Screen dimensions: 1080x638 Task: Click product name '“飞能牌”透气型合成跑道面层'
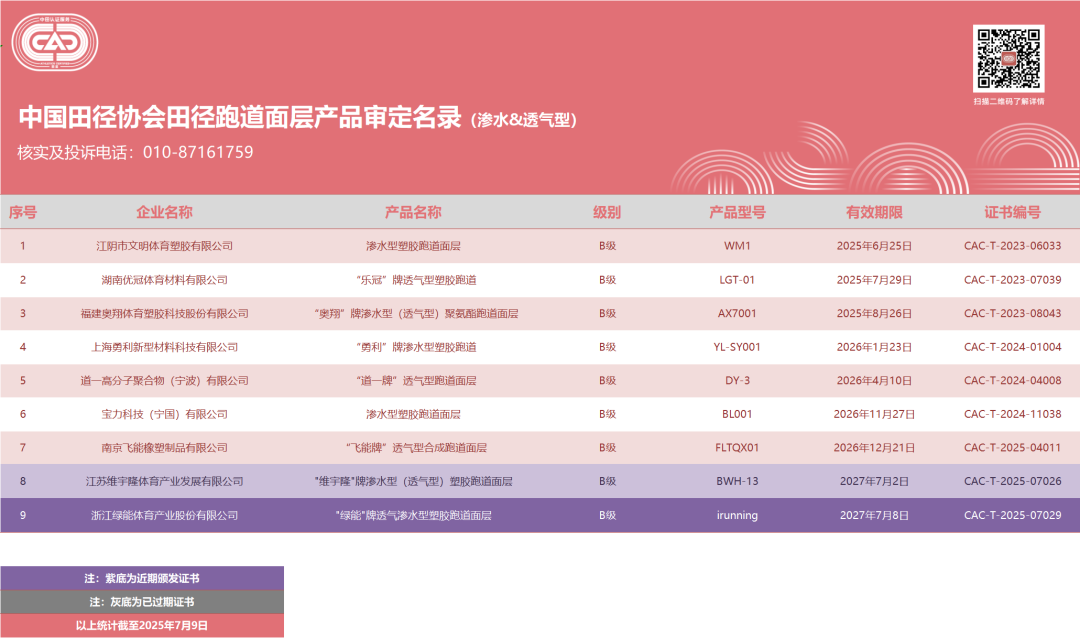[x=416, y=448]
